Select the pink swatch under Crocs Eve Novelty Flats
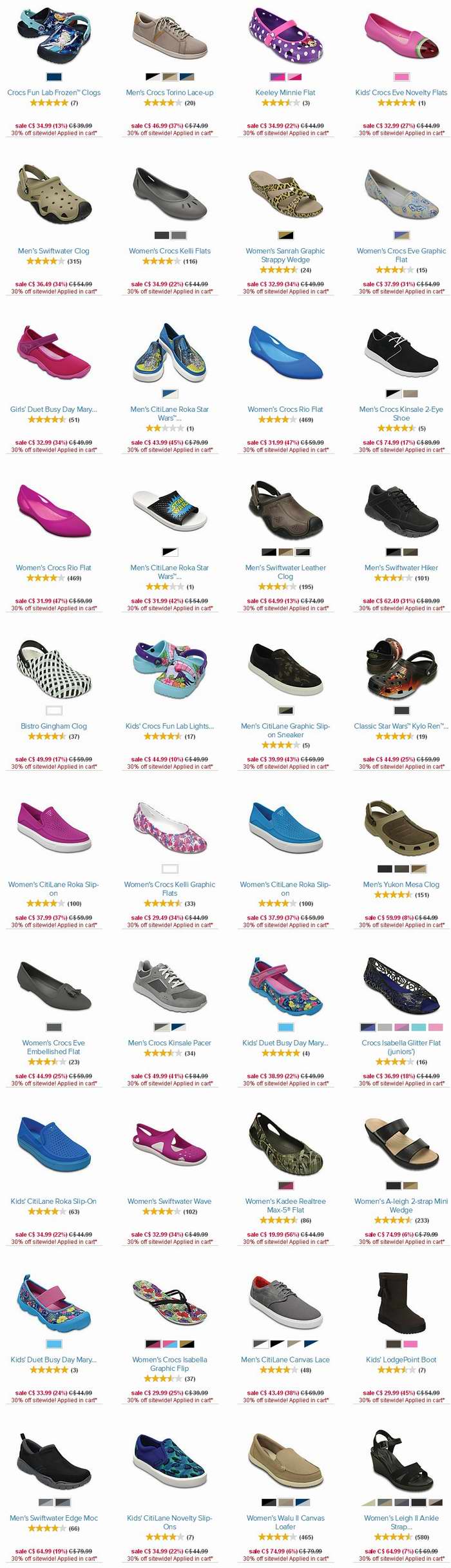 tap(401, 77)
